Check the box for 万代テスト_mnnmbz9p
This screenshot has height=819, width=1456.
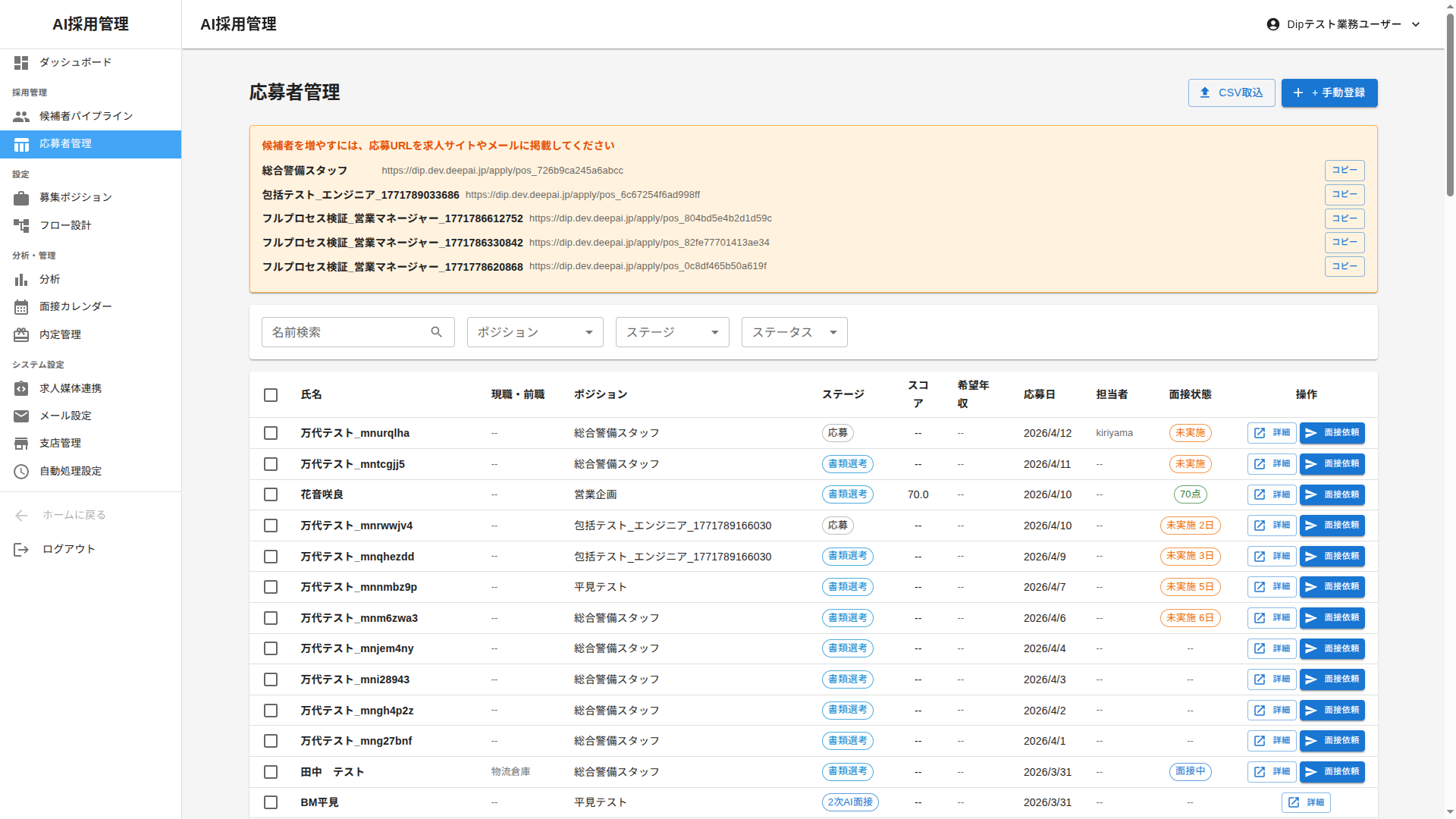coord(271,587)
